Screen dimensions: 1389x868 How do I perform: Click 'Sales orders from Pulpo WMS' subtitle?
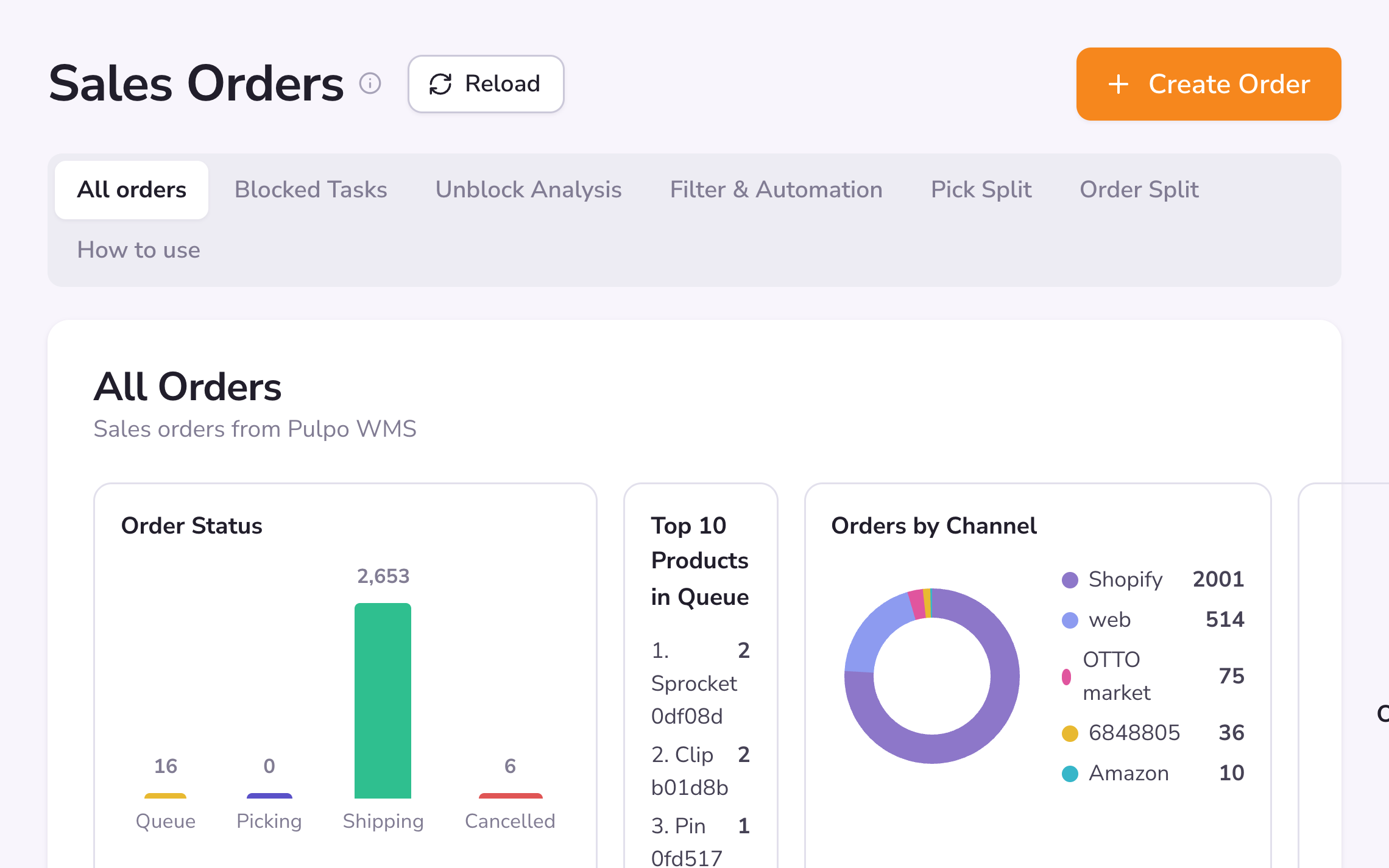coord(255,429)
